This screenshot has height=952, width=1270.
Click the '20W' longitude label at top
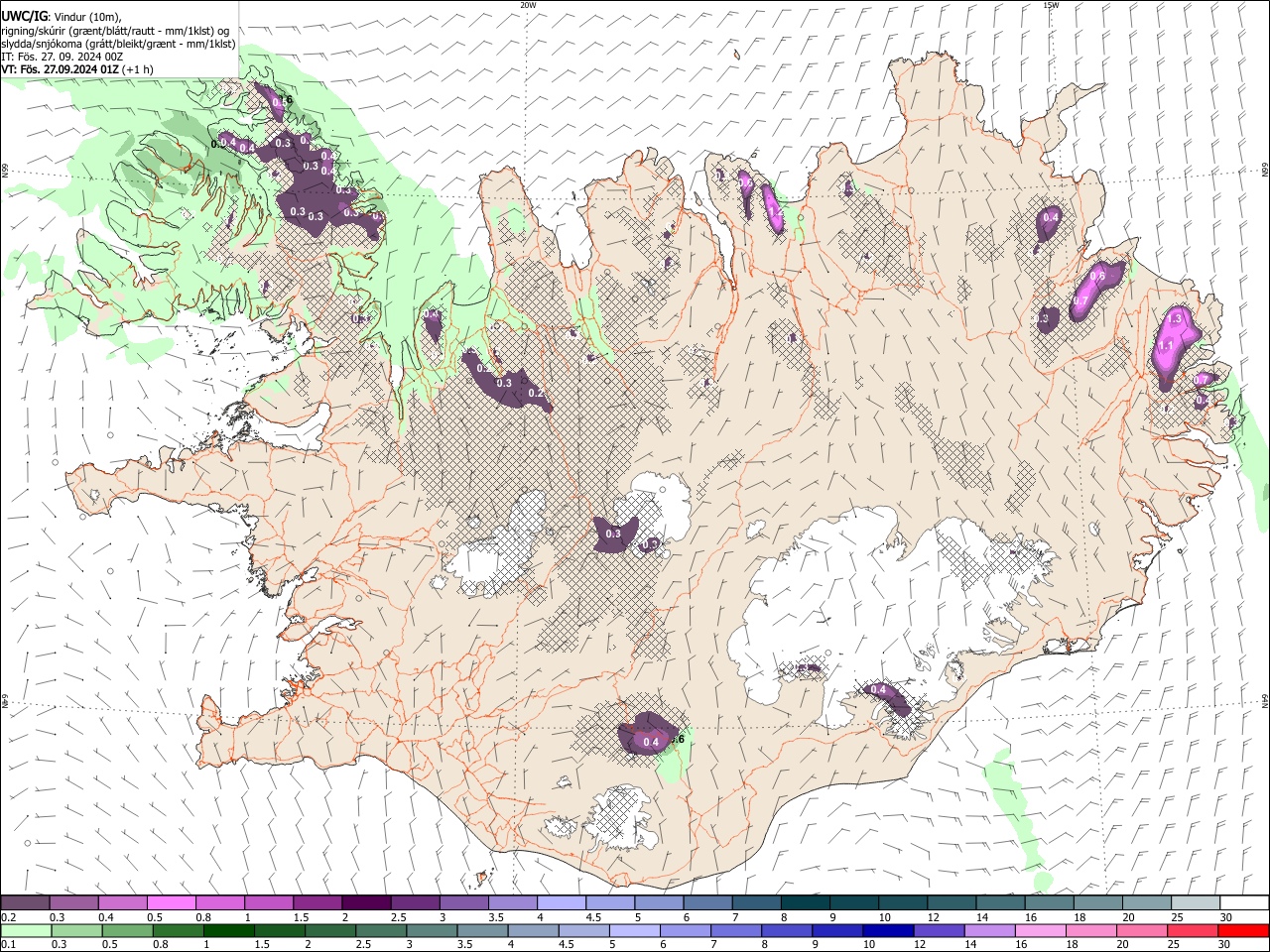[x=528, y=5]
